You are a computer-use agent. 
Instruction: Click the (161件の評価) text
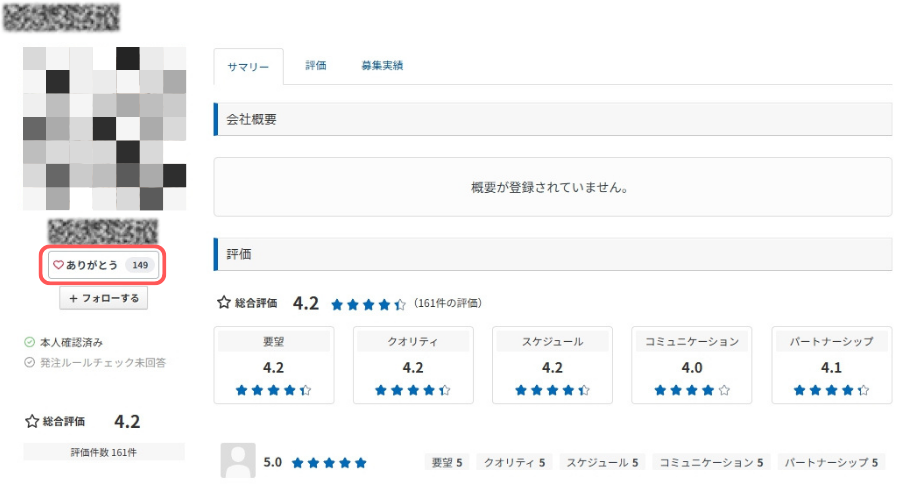(x=448, y=303)
